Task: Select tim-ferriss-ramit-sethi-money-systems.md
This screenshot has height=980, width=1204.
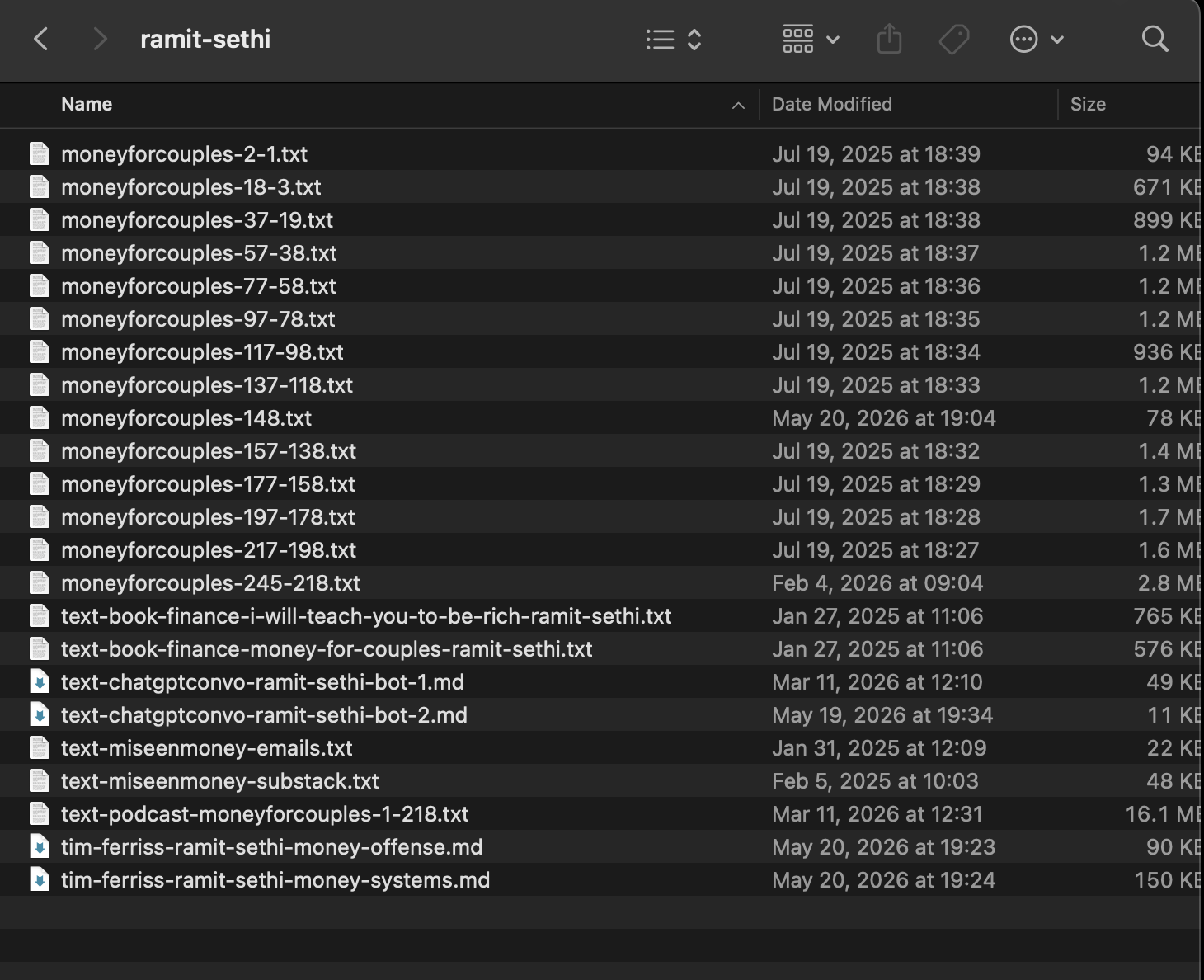Action: [275, 880]
